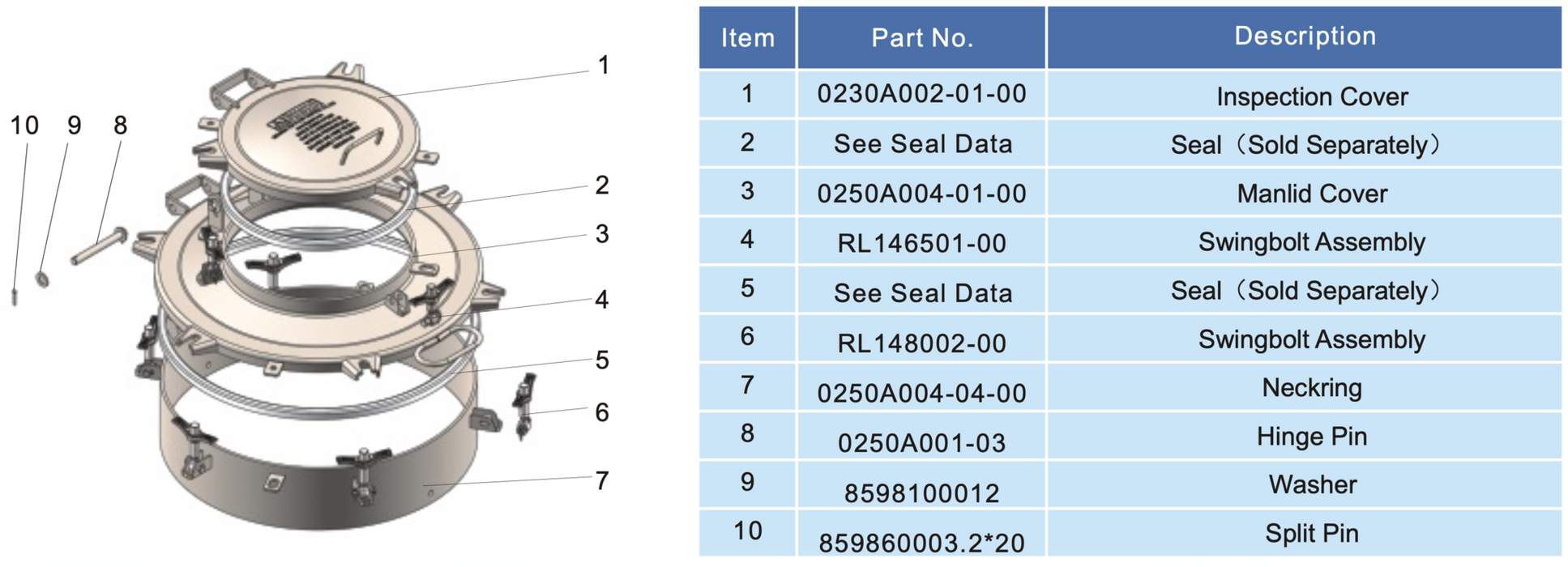Select part number RL146501-00

click(921, 243)
